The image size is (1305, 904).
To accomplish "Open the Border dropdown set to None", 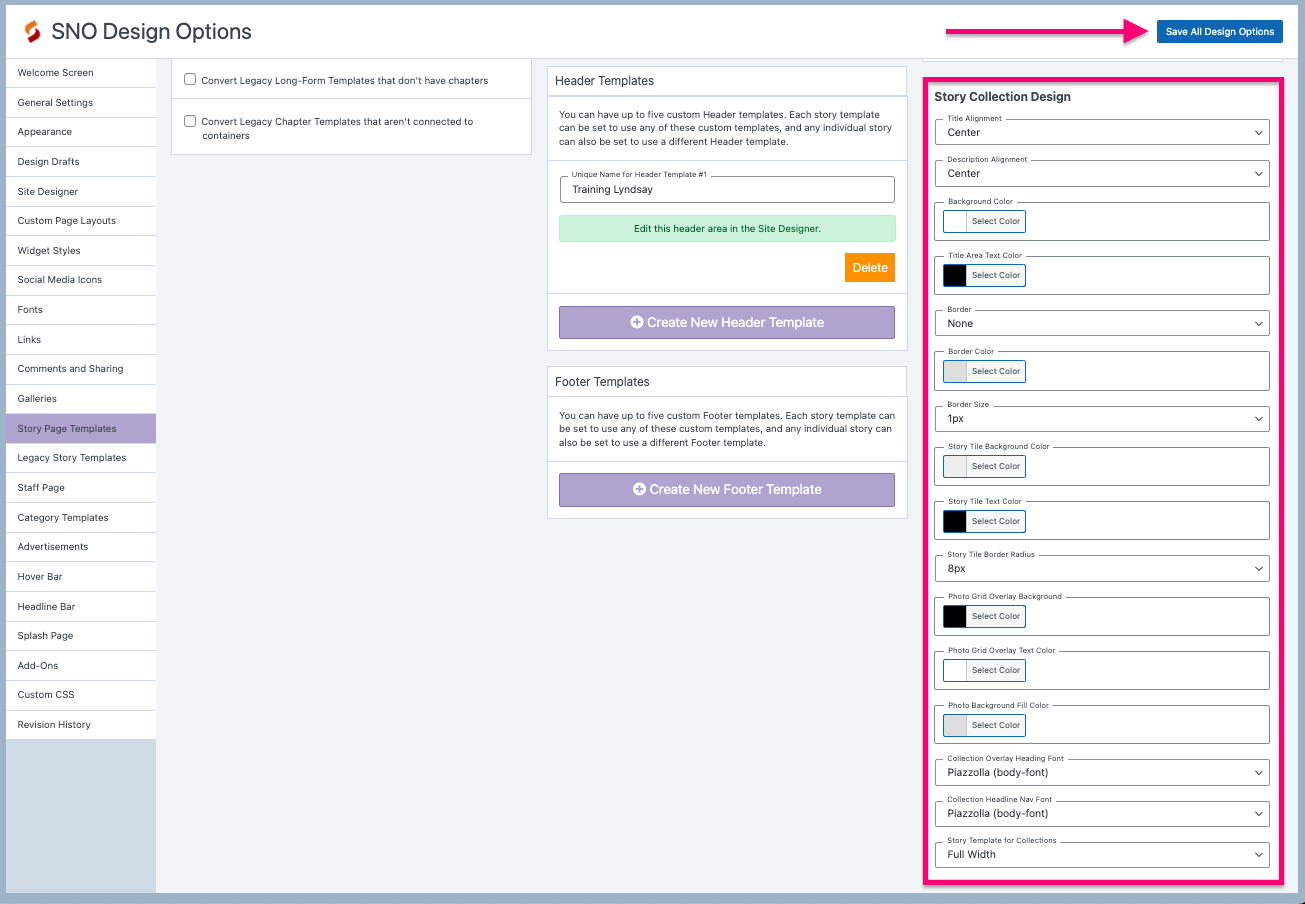I will 1100,322.
